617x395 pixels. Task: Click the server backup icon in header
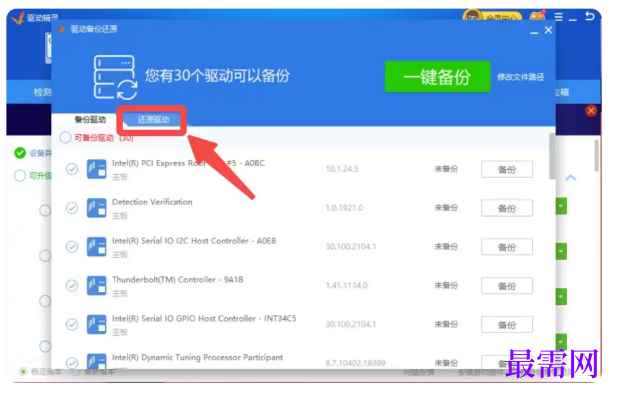coord(115,77)
